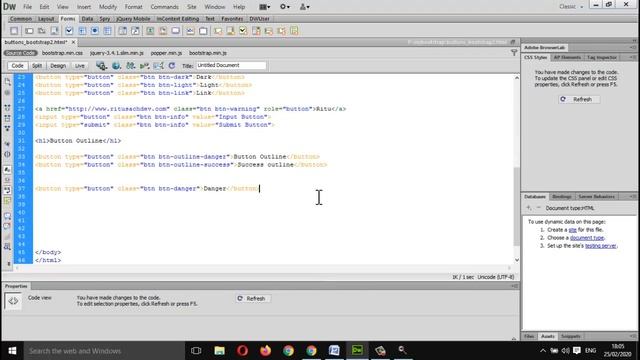Open the Commands menu
The height and width of the screenshot is (360, 640).
164,7
